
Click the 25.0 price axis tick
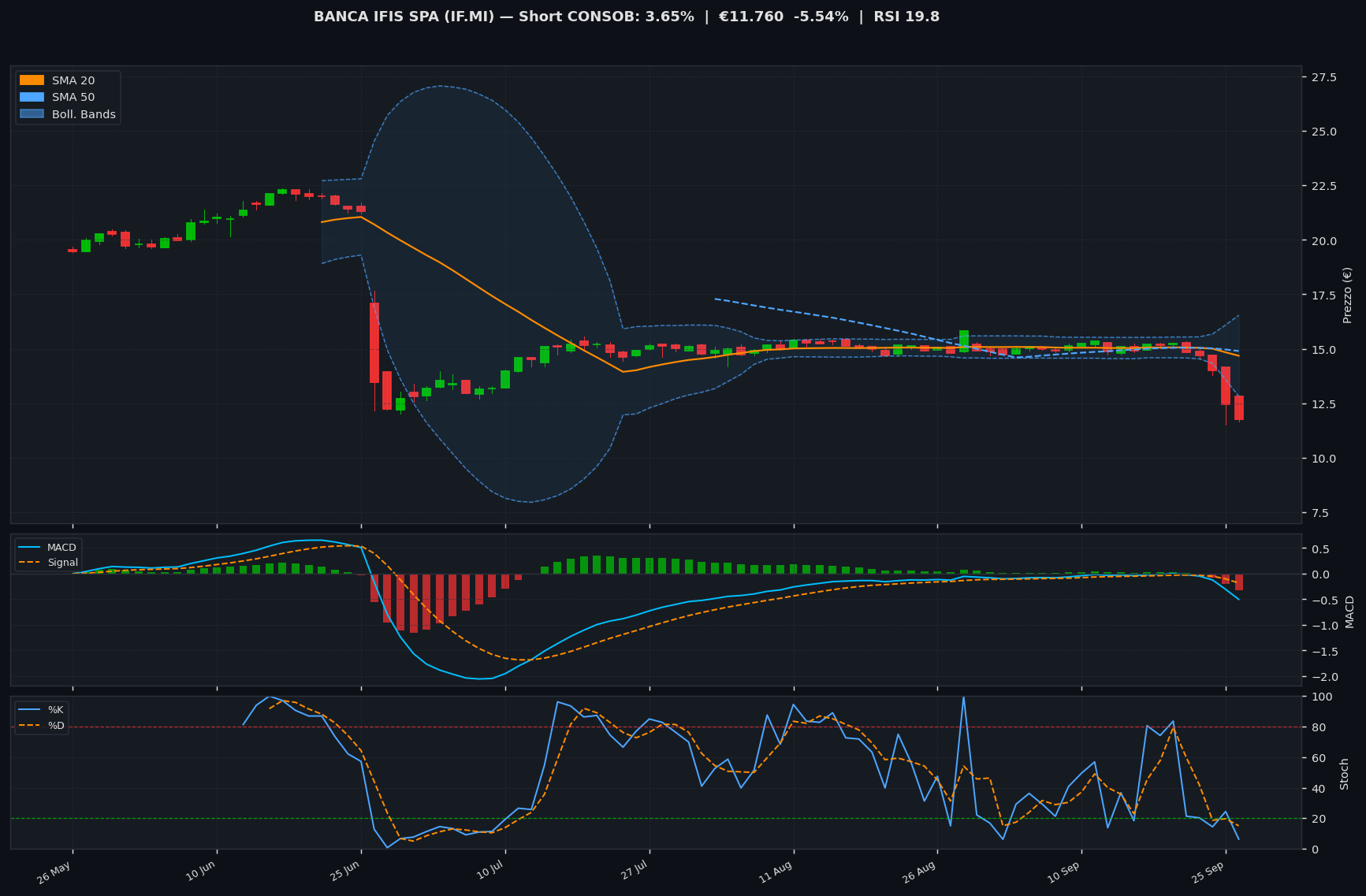tap(1323, 132)
